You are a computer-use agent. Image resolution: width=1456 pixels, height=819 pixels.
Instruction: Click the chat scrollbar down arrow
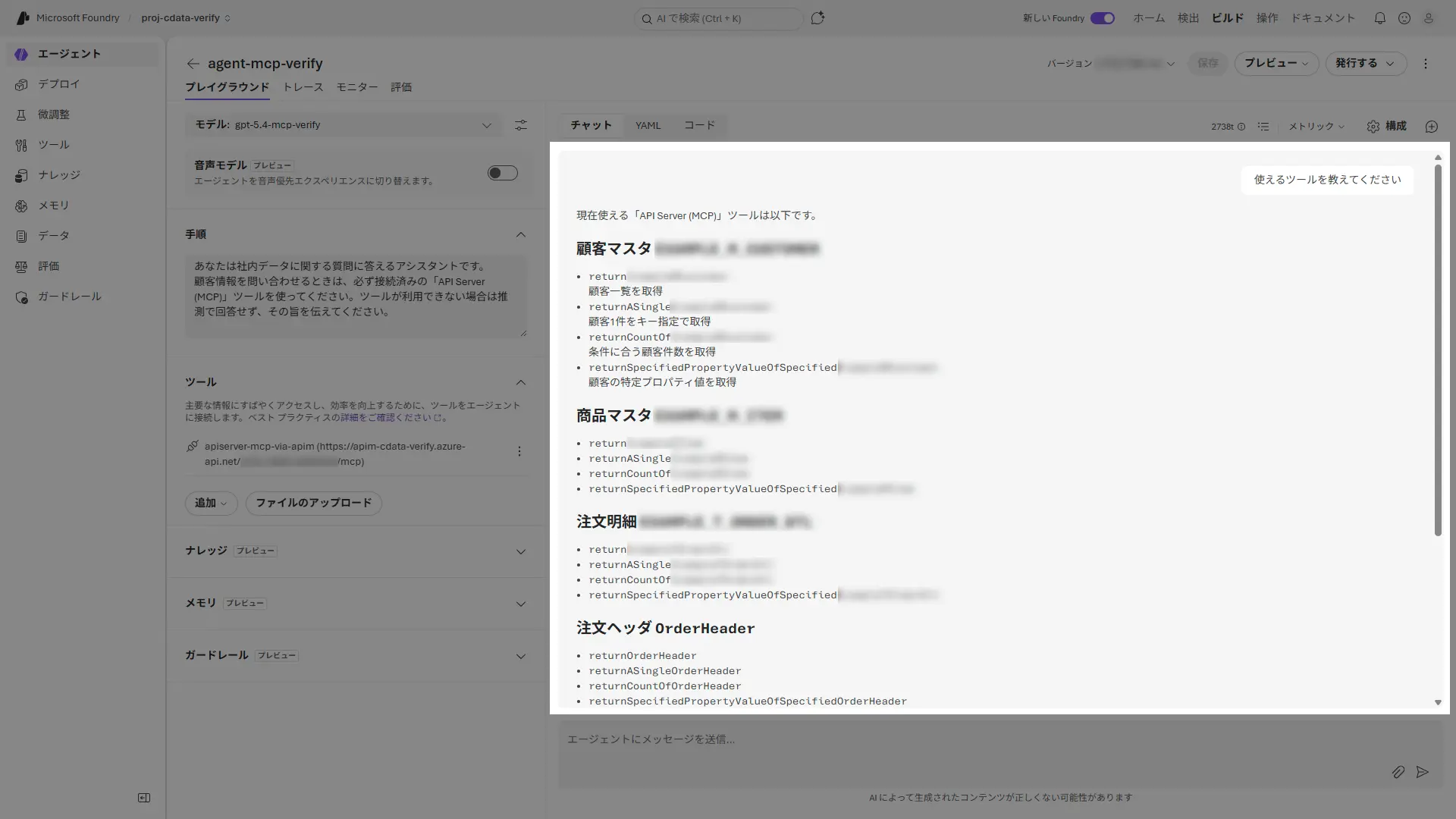tap(1438, 703)
